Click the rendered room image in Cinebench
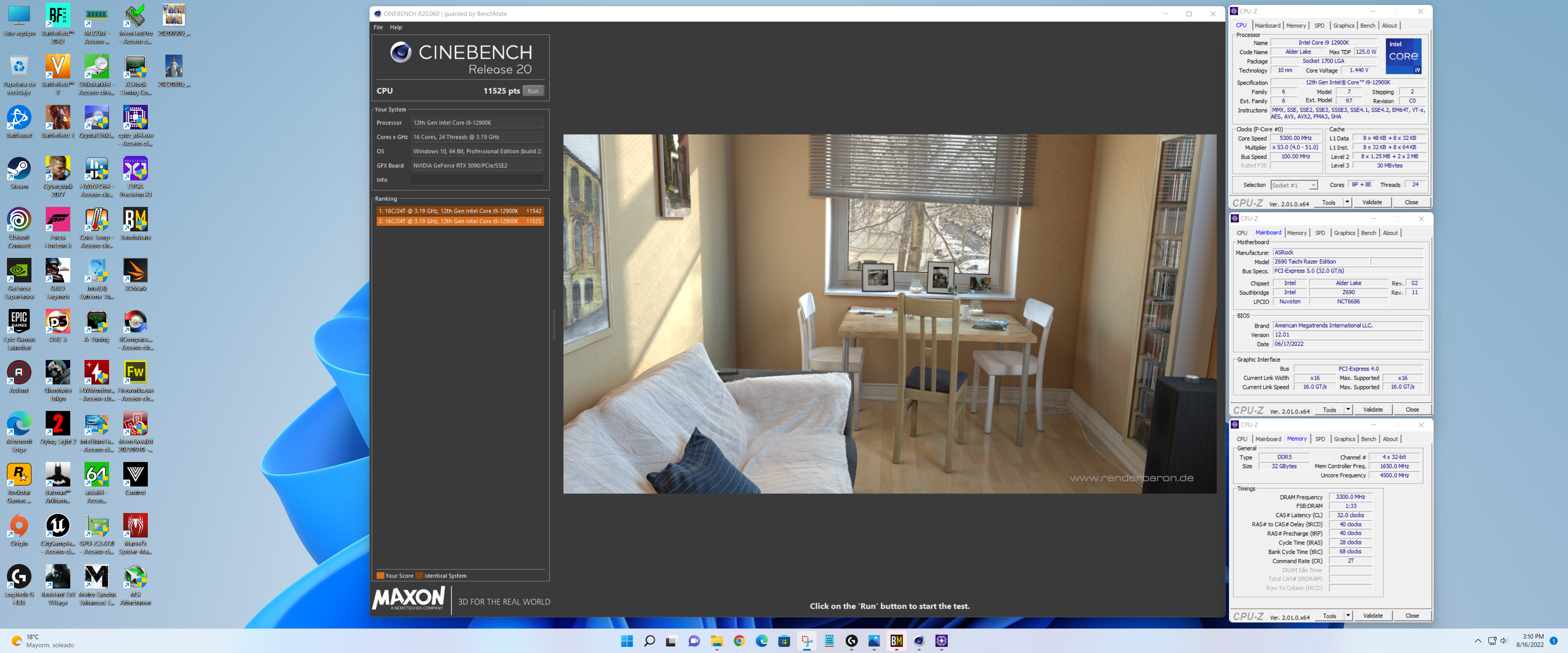The image size is (1568, 653). tap(889, 314)
